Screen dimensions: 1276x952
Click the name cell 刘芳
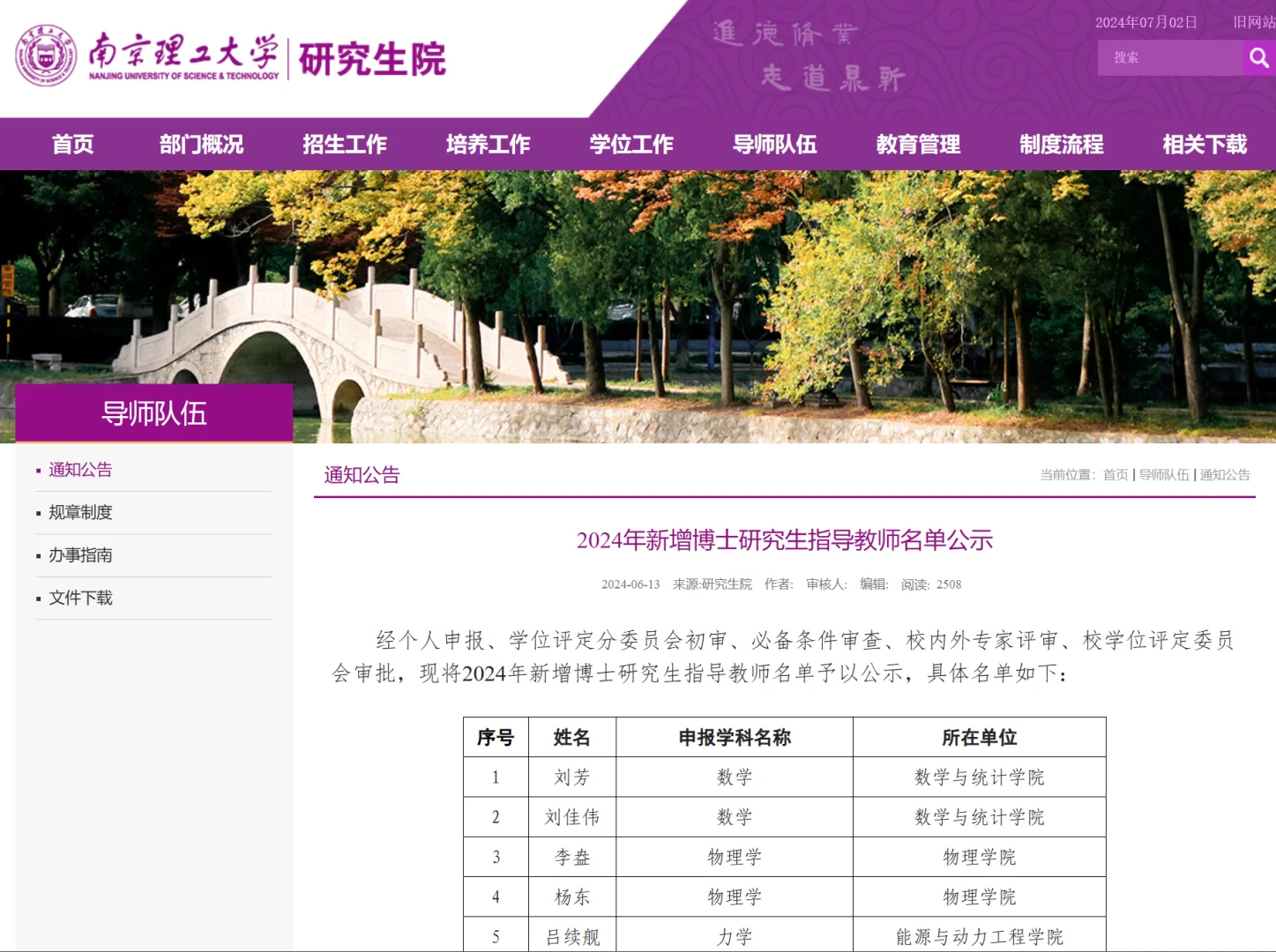point(572,777)
